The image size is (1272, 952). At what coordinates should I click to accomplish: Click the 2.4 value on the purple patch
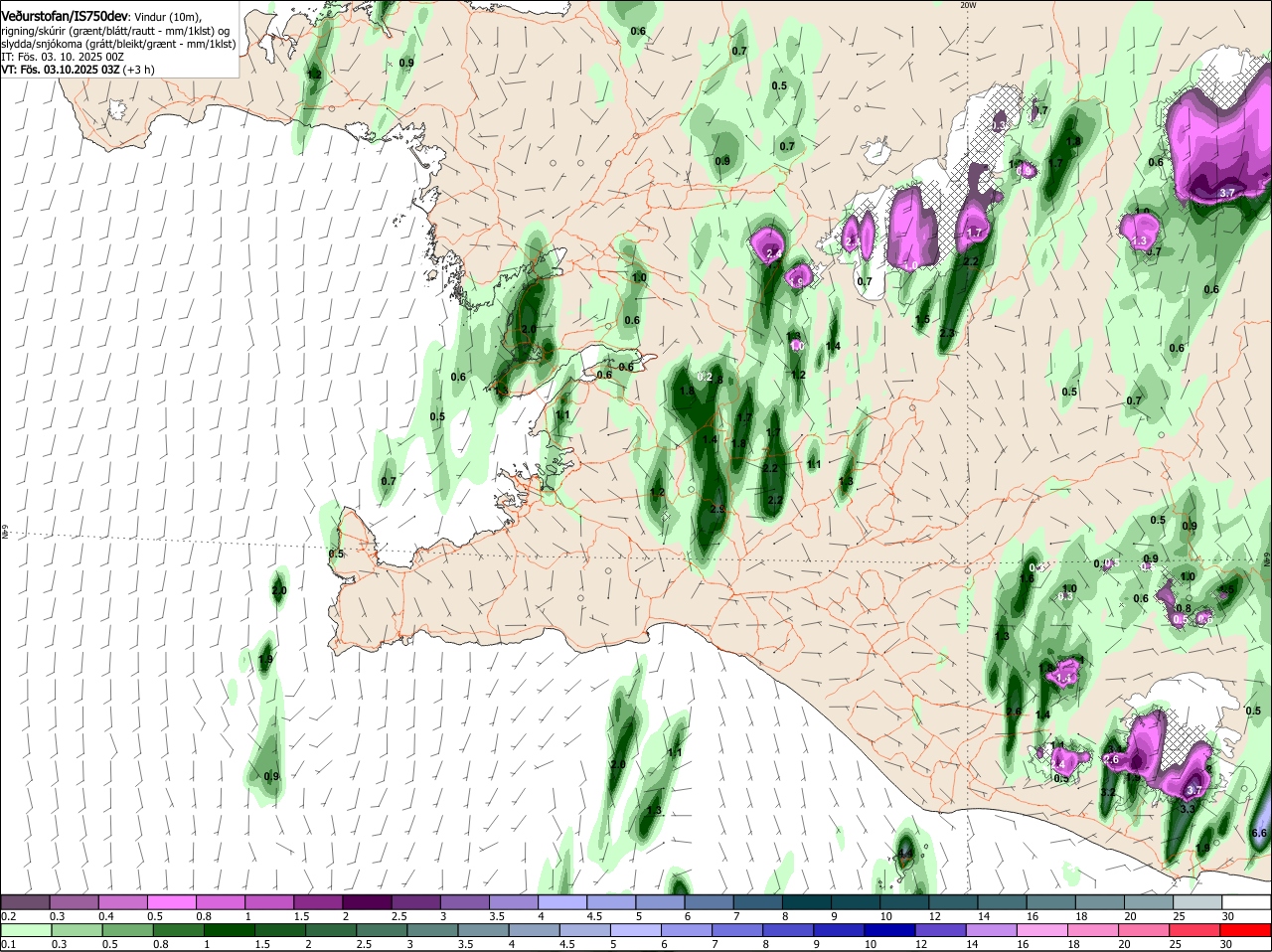pos(774,254)
